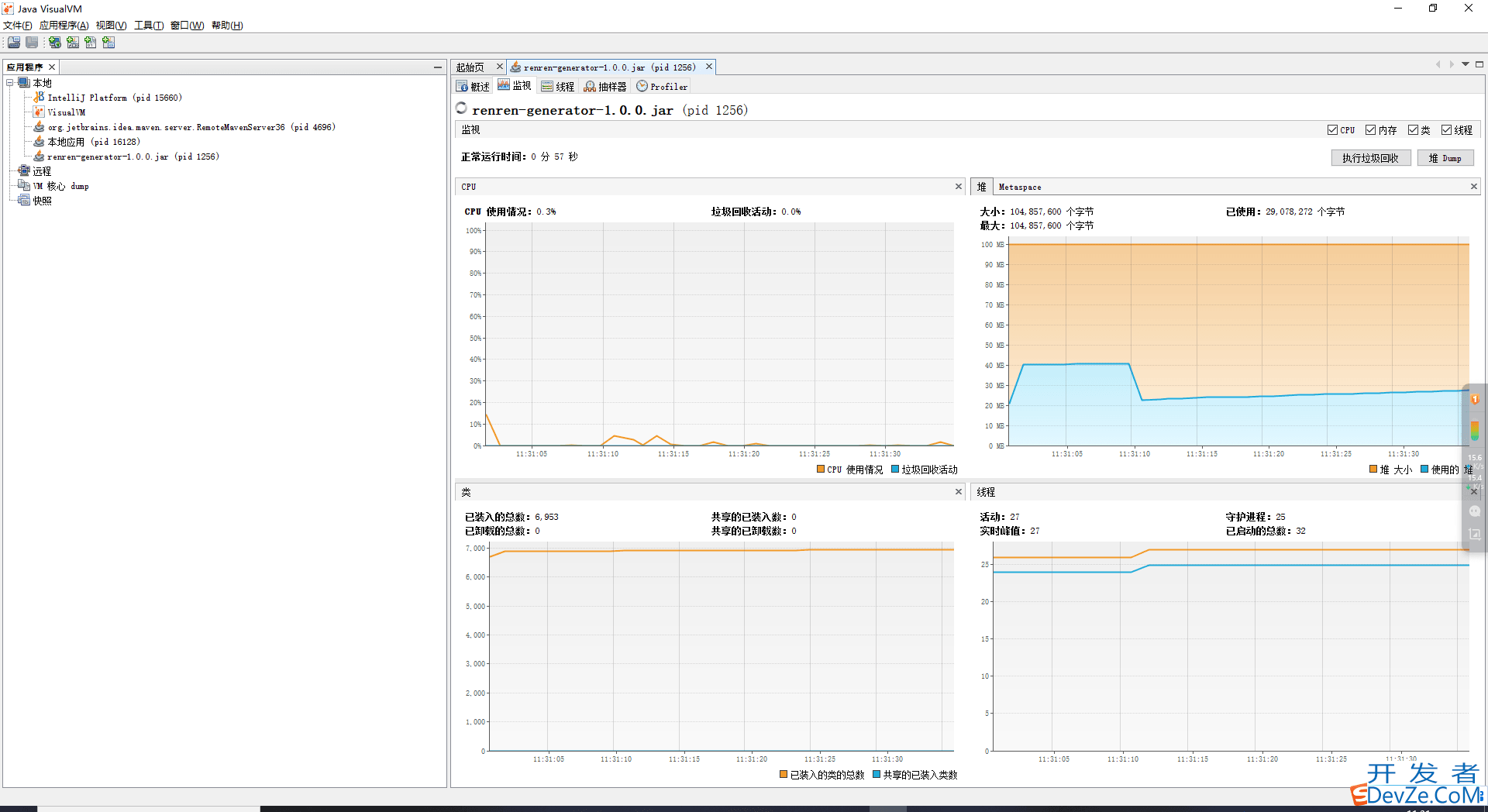This screenshot has width=1488, height=812.
Task: Click the Profiler tab clock icon
Action: tap(642, 87)
